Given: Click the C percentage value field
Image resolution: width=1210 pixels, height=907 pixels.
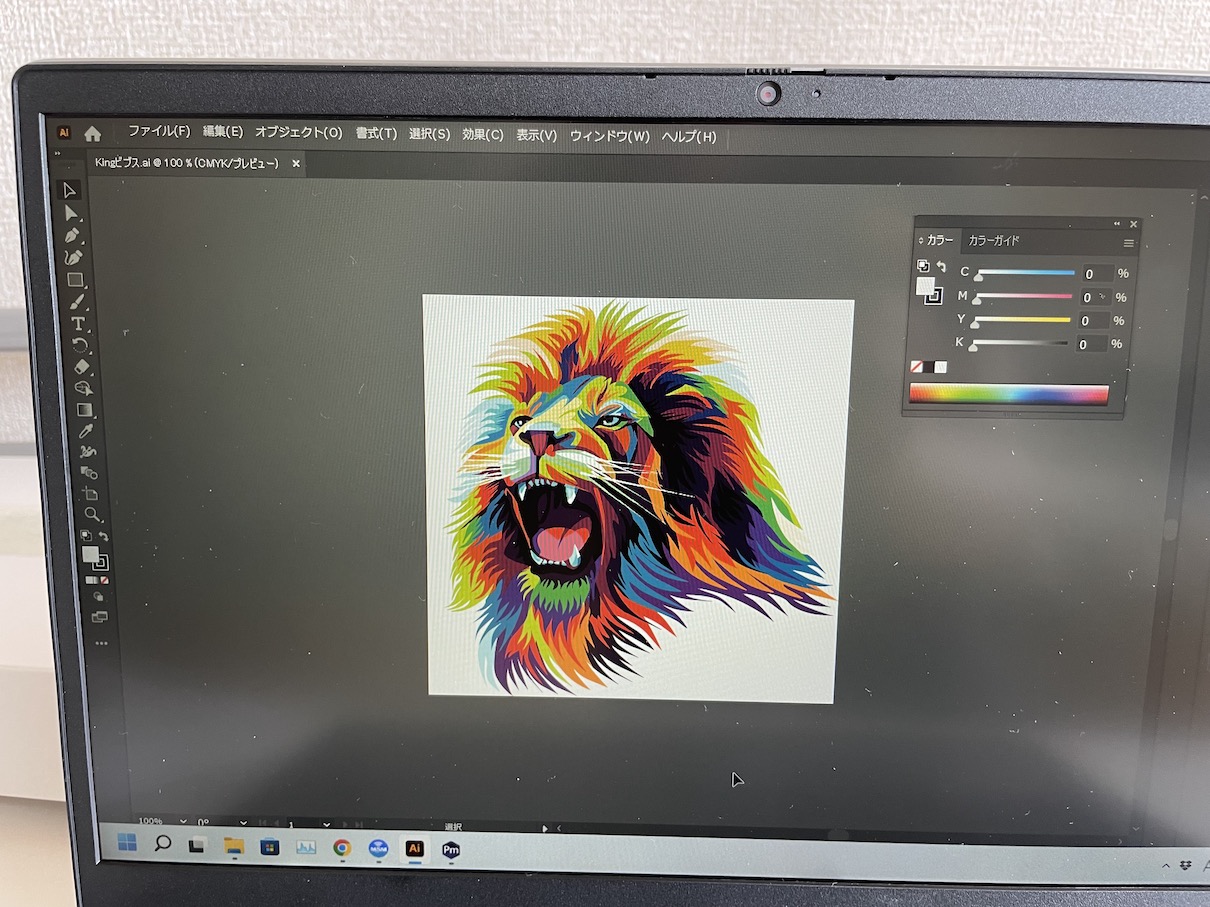Looking at the screenshot, I should click(x=1097, y=274).
